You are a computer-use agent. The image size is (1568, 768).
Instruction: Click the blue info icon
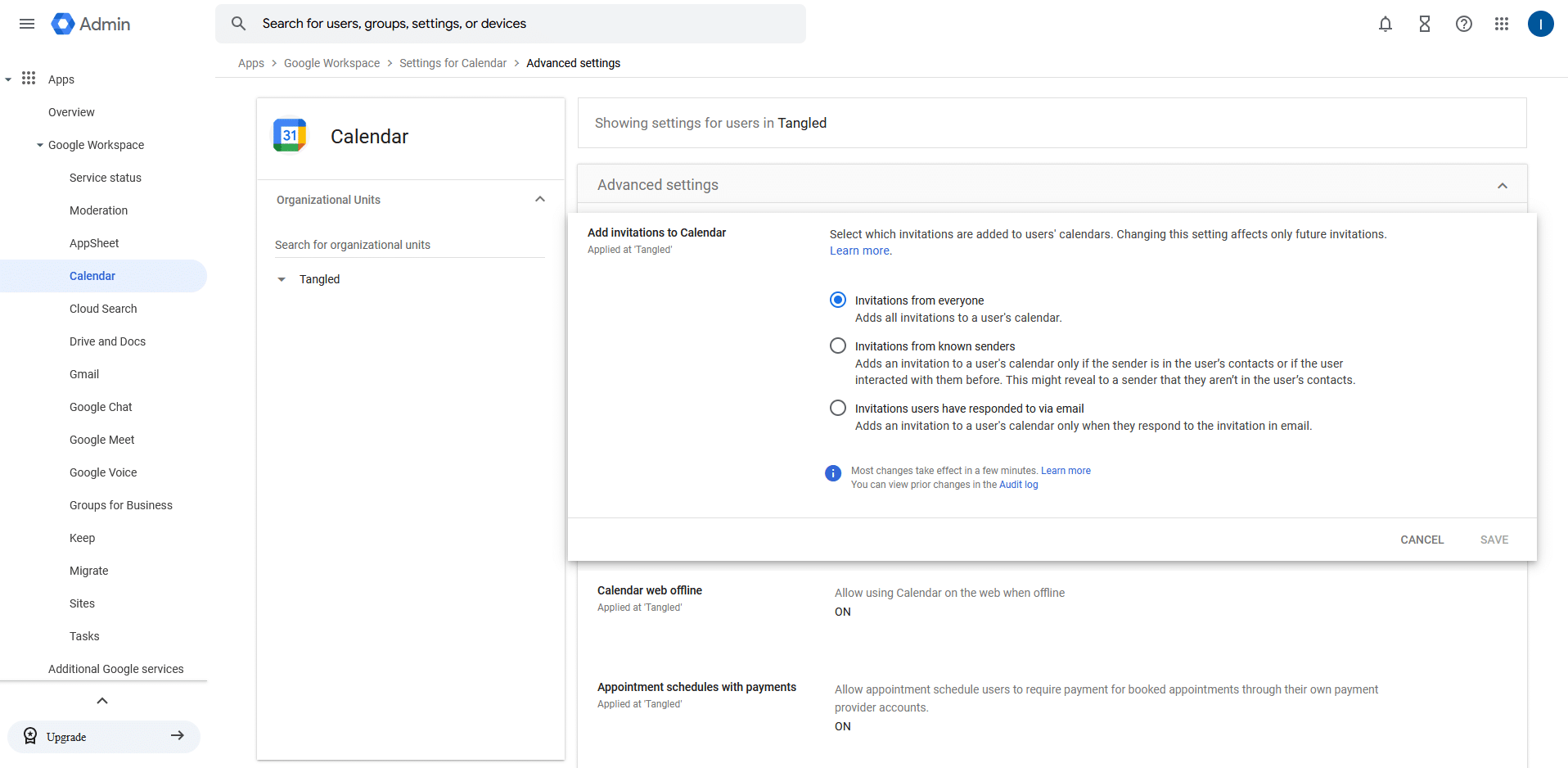pyautogui.click(x=833, y=473)
